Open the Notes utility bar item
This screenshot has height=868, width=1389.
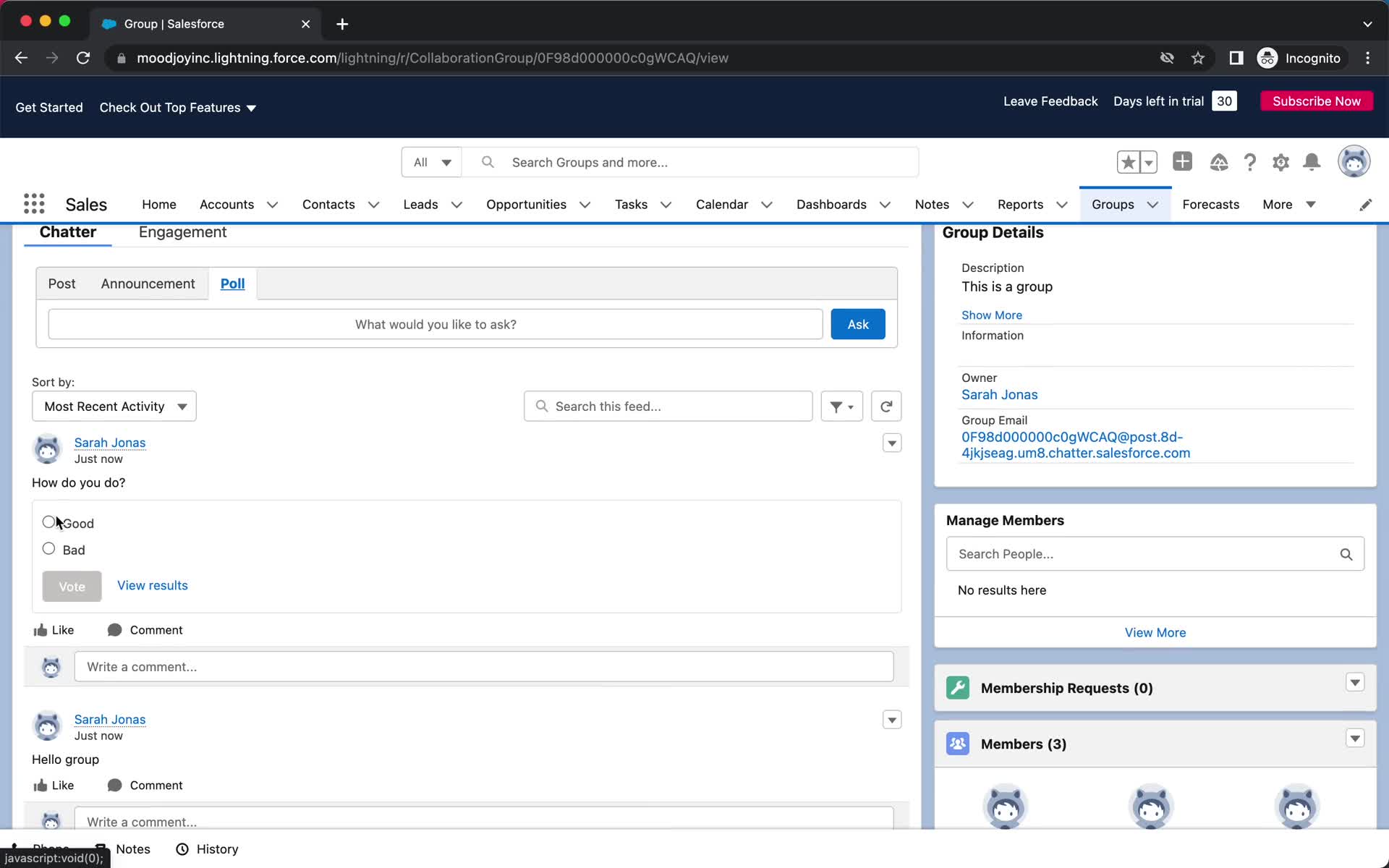click(123, 849)
